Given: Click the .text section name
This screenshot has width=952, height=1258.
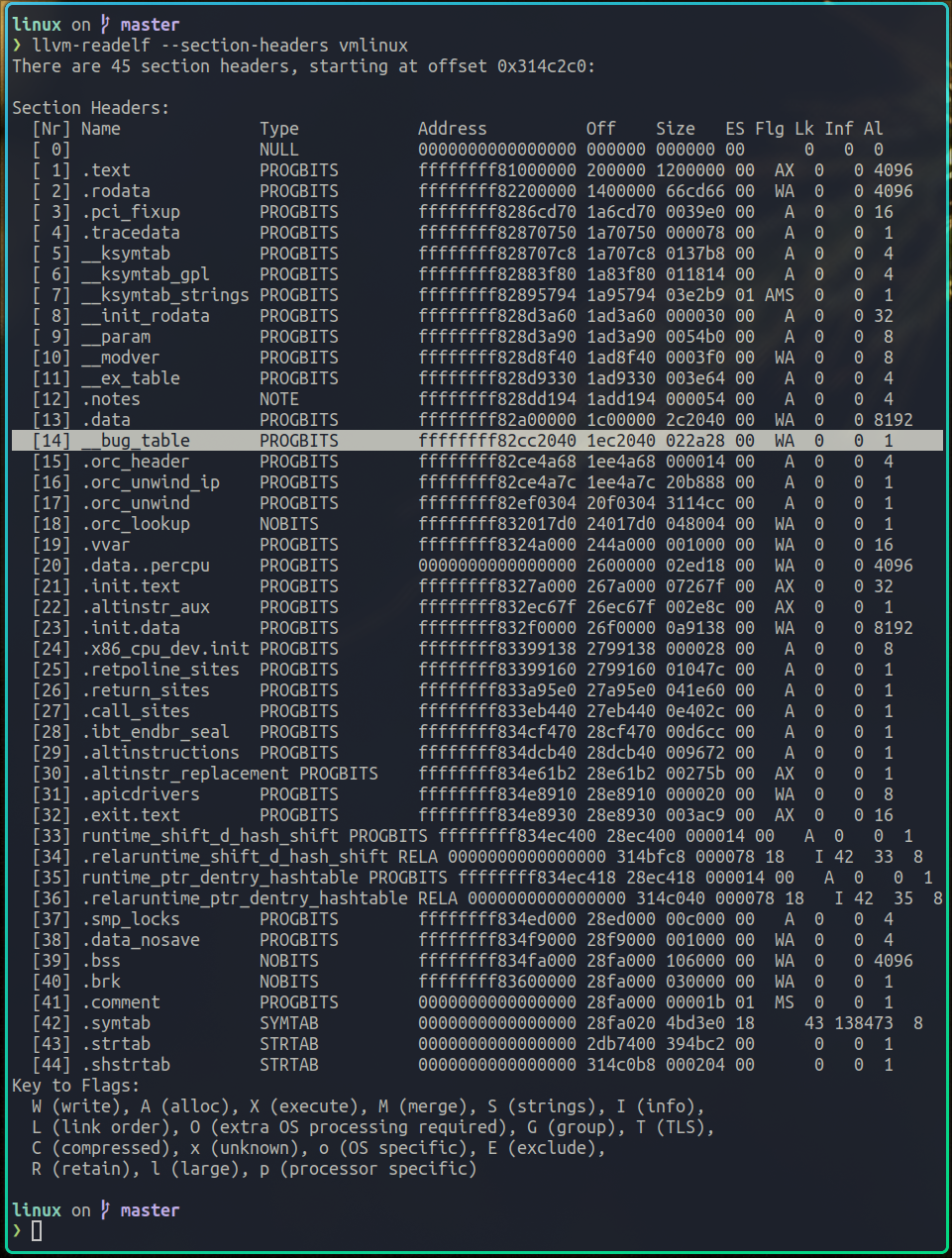Looking at the screenshot, I should pos(105,170).
